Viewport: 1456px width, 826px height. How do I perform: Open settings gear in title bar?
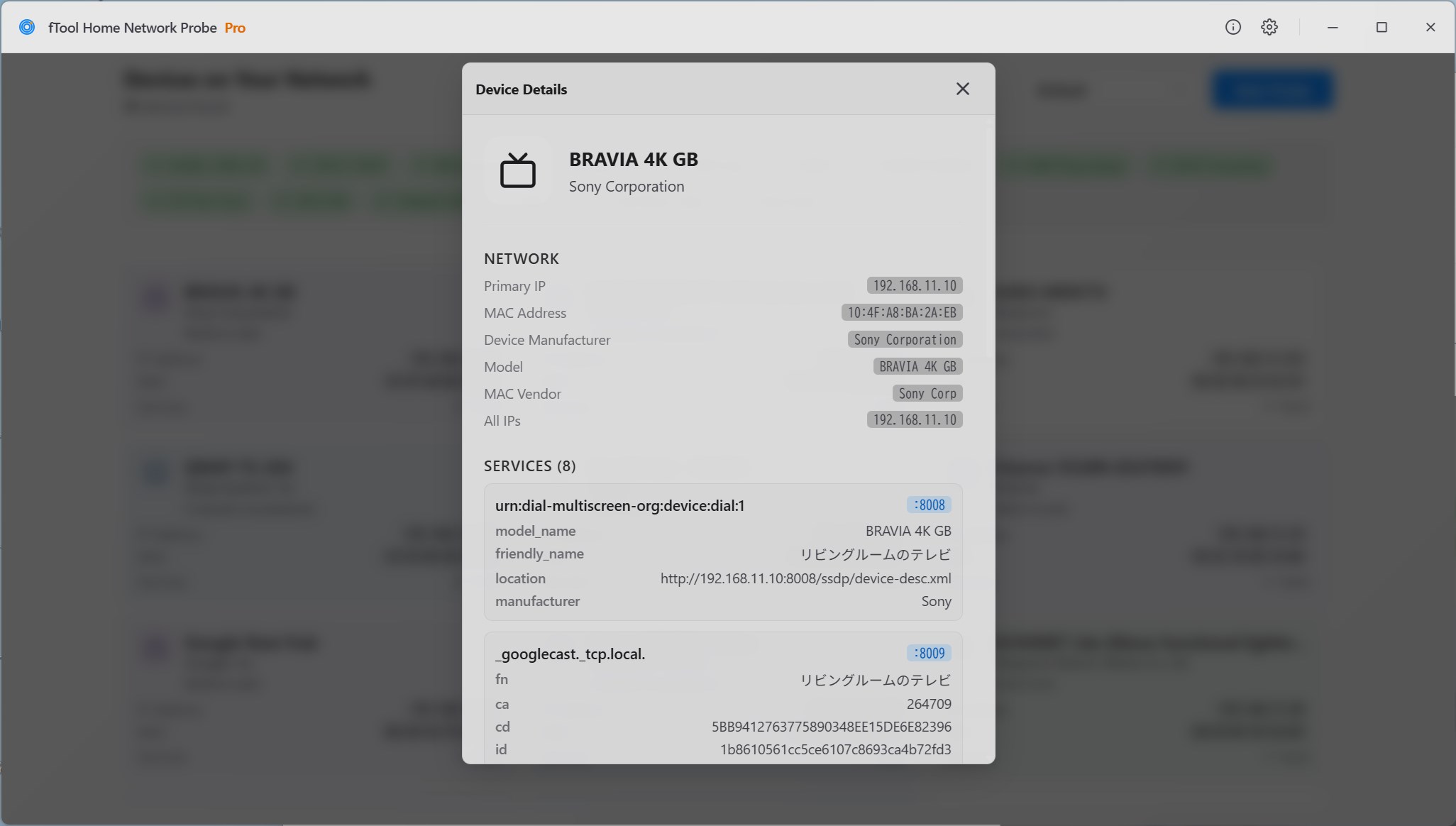(x=1269, y=27)
